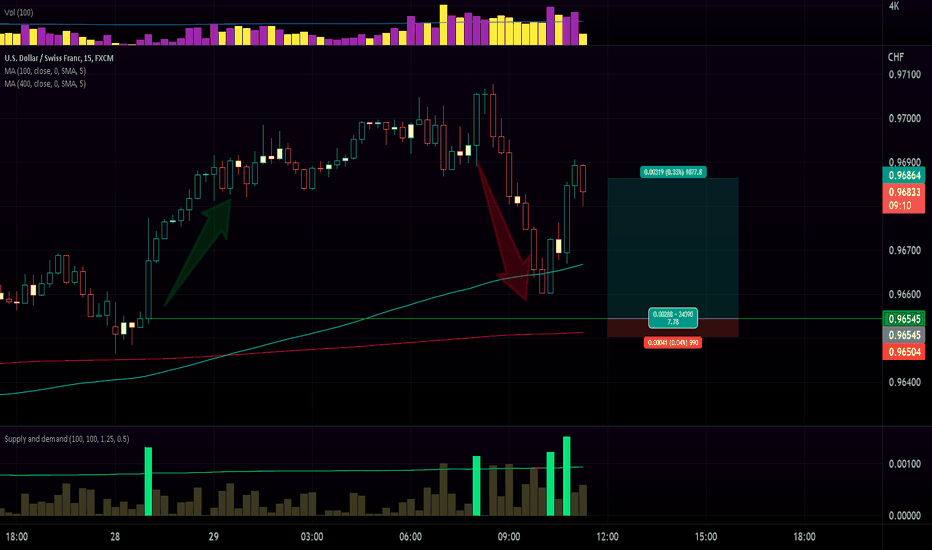This screenshot has width=932, height=550.
Task: Click the 0.97100 price axis label
Action: tap(905, 75)
